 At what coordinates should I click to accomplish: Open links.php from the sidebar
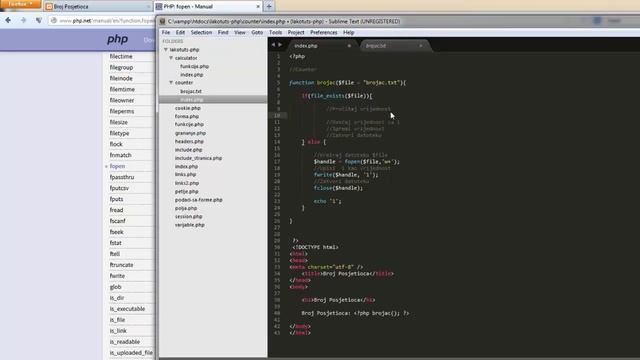click(185, 174)
